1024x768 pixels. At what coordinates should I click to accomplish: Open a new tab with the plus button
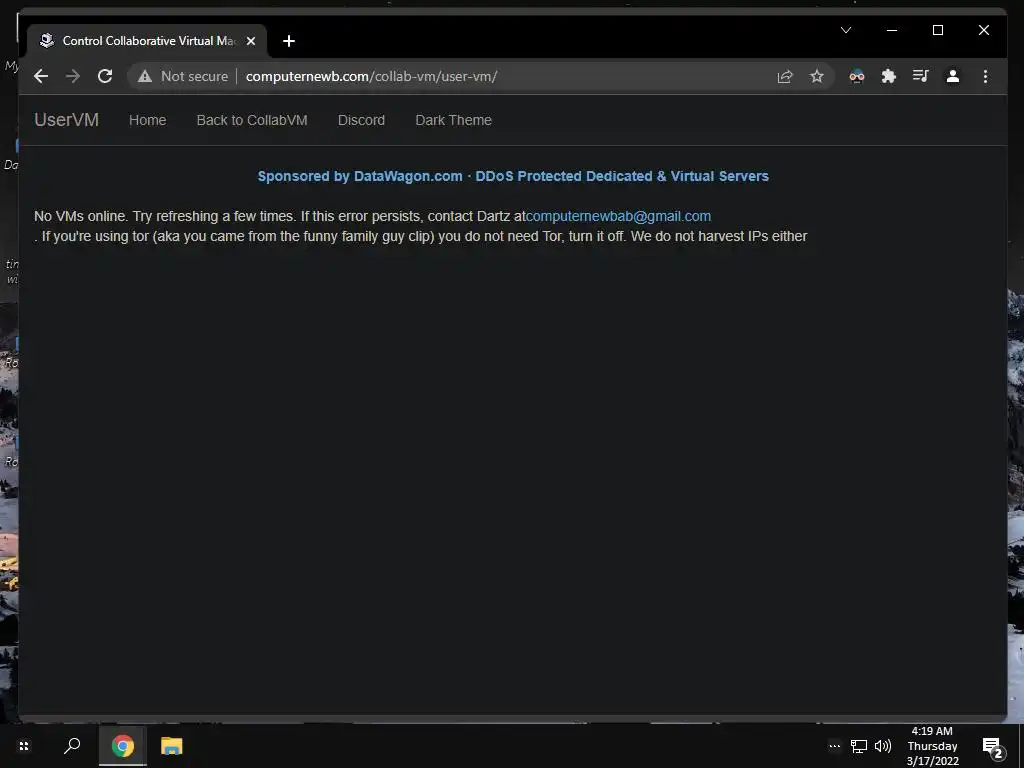(x=289, y=41)
